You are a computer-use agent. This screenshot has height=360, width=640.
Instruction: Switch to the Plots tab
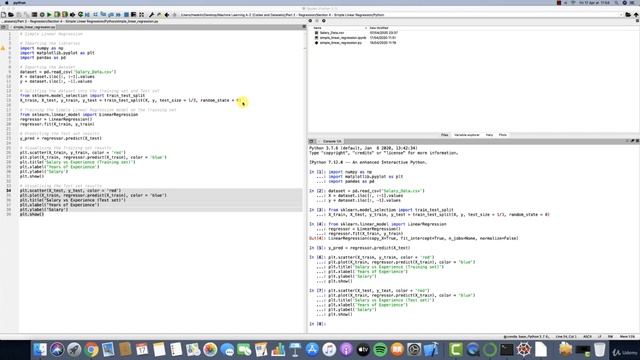pyautogui.click(x=503, y=135)
